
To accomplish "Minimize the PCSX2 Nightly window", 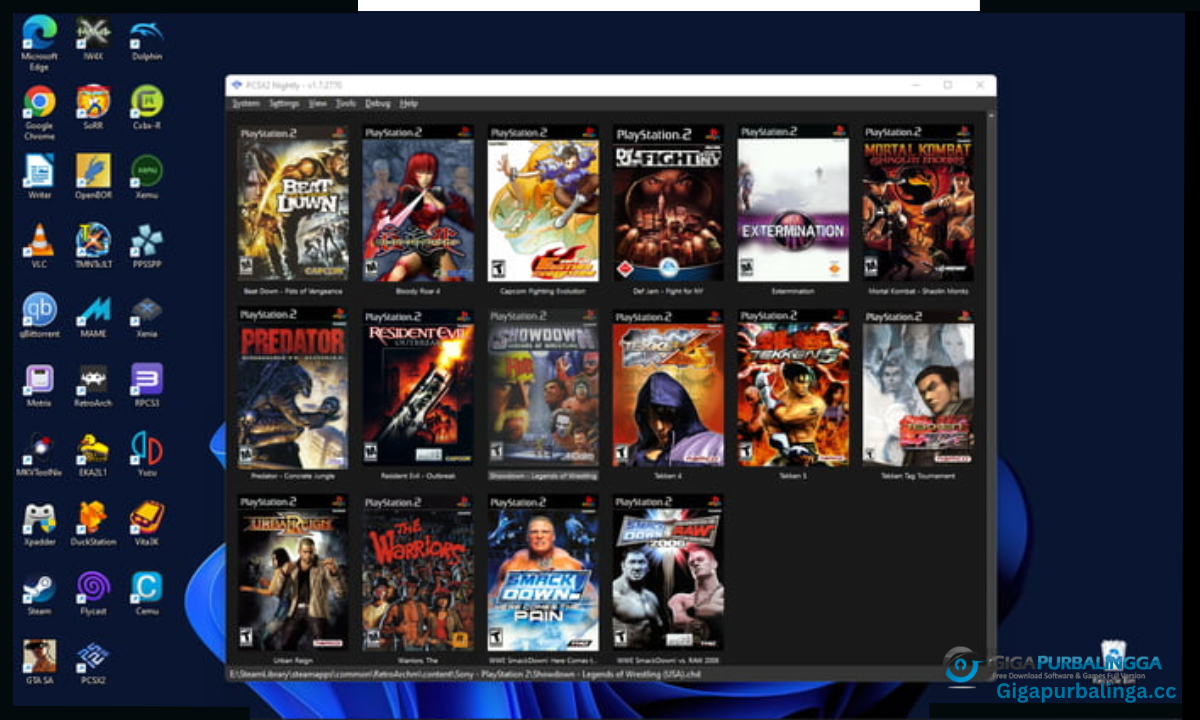I will coord(915,86).
